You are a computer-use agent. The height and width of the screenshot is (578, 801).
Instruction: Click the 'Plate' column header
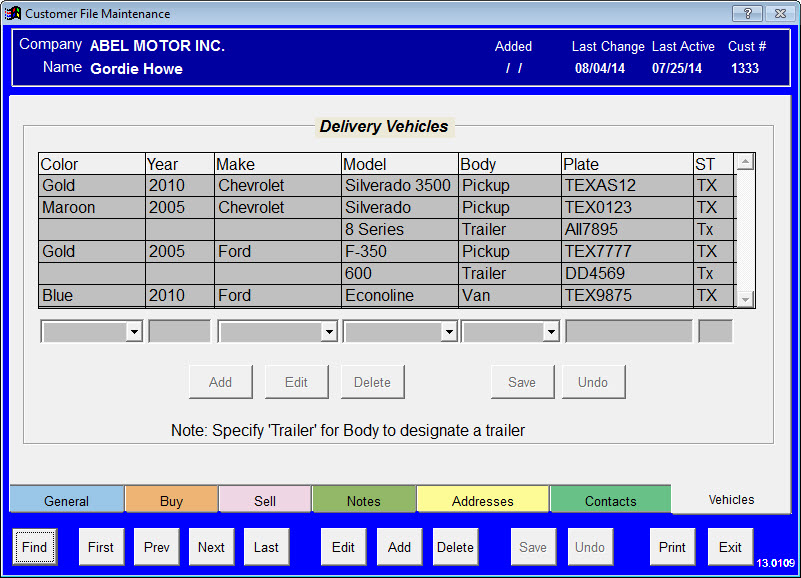pyautogui.click(x=627, y=164)
